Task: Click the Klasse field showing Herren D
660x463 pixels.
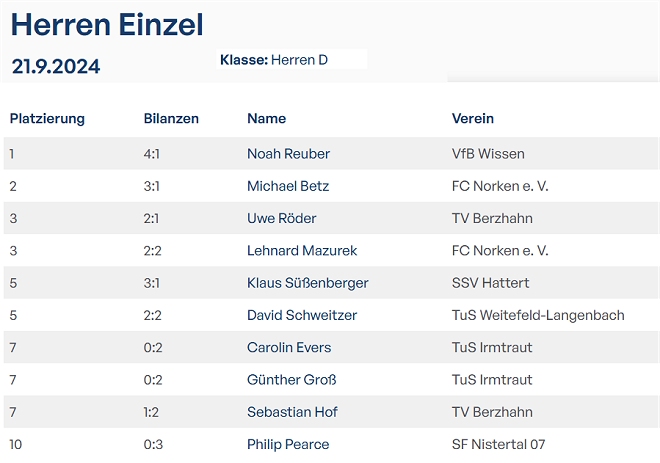Action: point(298,60)
